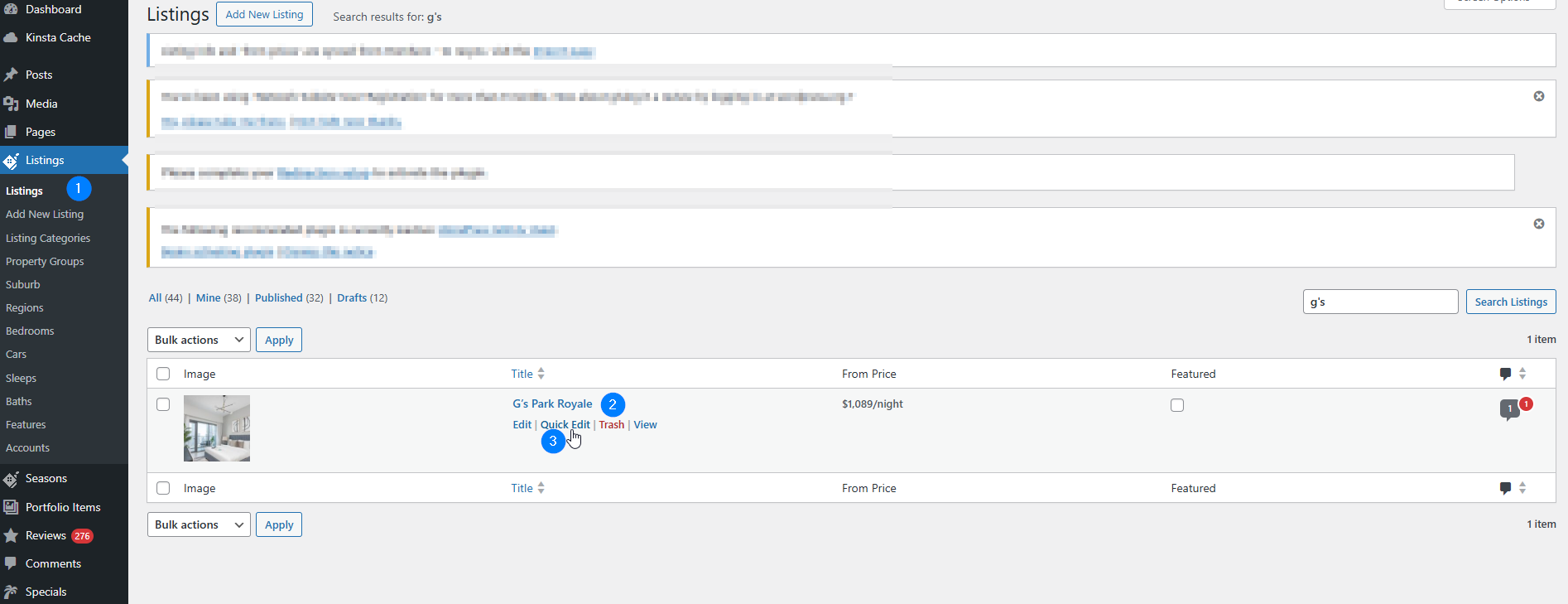Tick the select-all checkbox in table header

[x=163, y=374]
